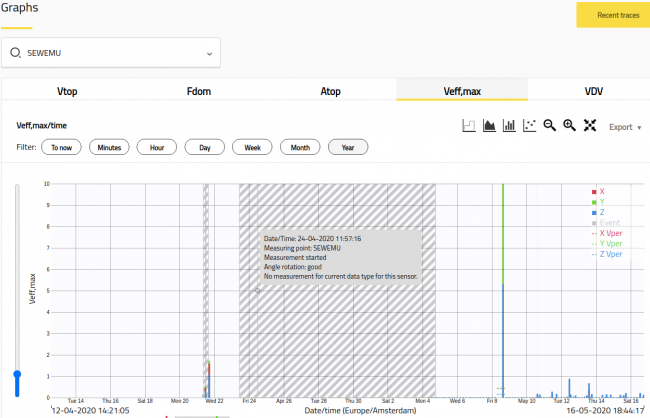Select the Fdom tab
Image resolution: width=650 pixels, height=418 pixels.
[x=199, y=91]
